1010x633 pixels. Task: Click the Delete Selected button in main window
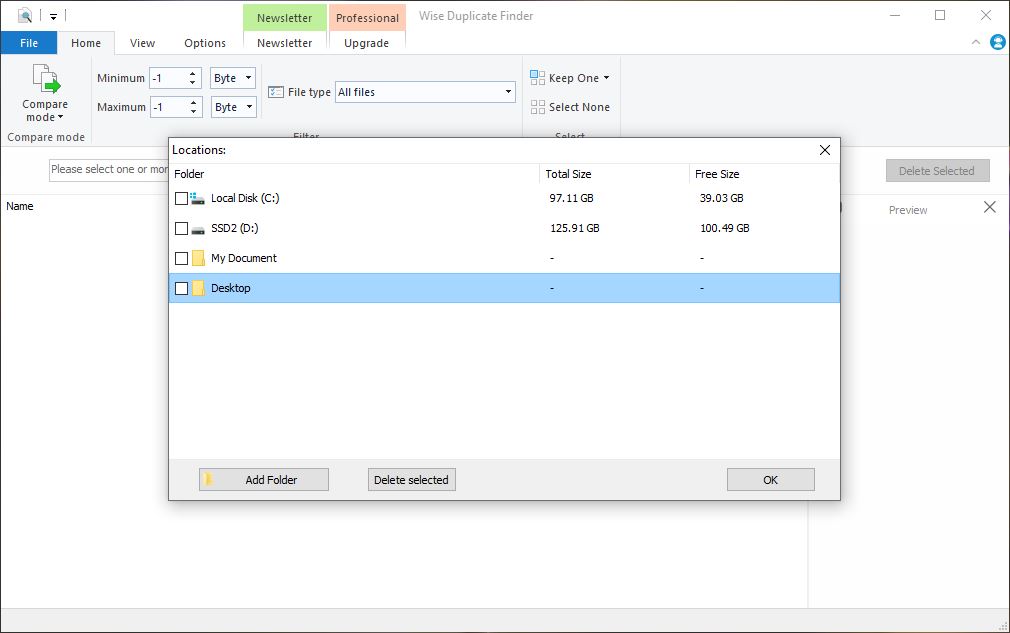click(937, 171)
